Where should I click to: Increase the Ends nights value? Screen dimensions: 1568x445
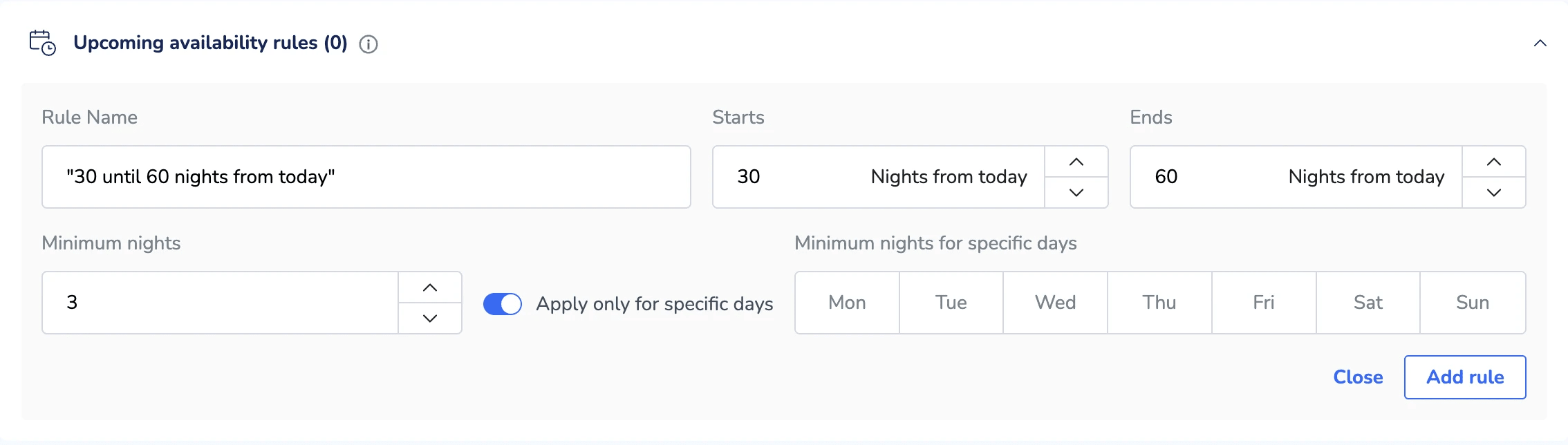(1493, 162)
